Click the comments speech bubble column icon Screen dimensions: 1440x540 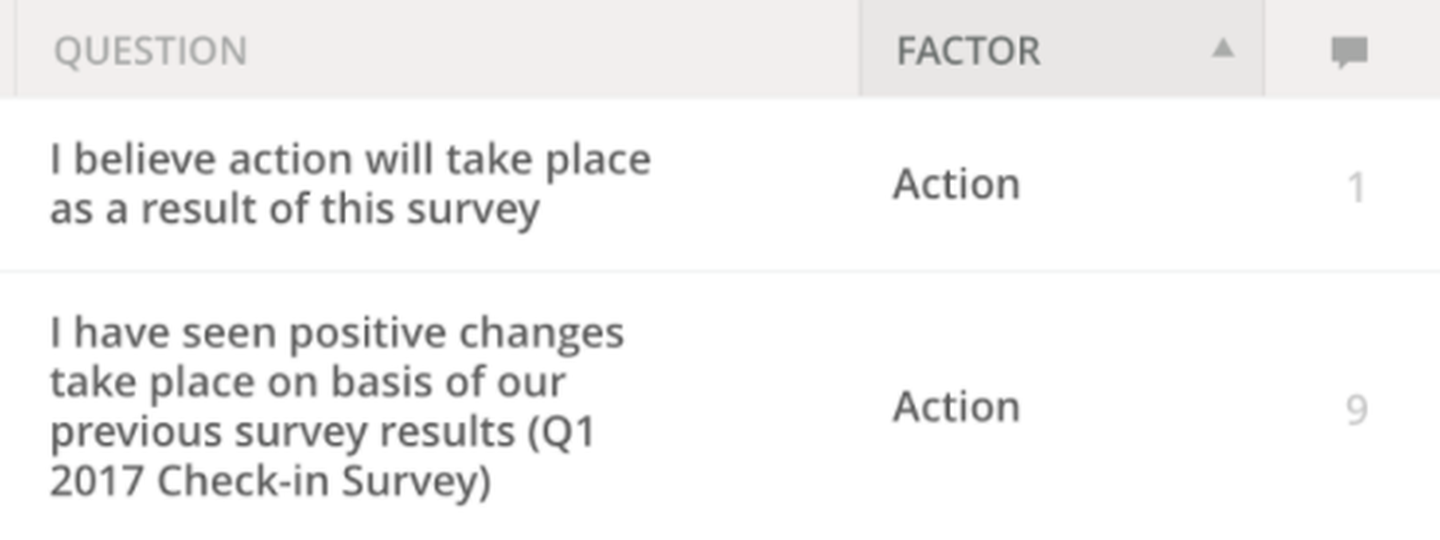(1350, 52)
